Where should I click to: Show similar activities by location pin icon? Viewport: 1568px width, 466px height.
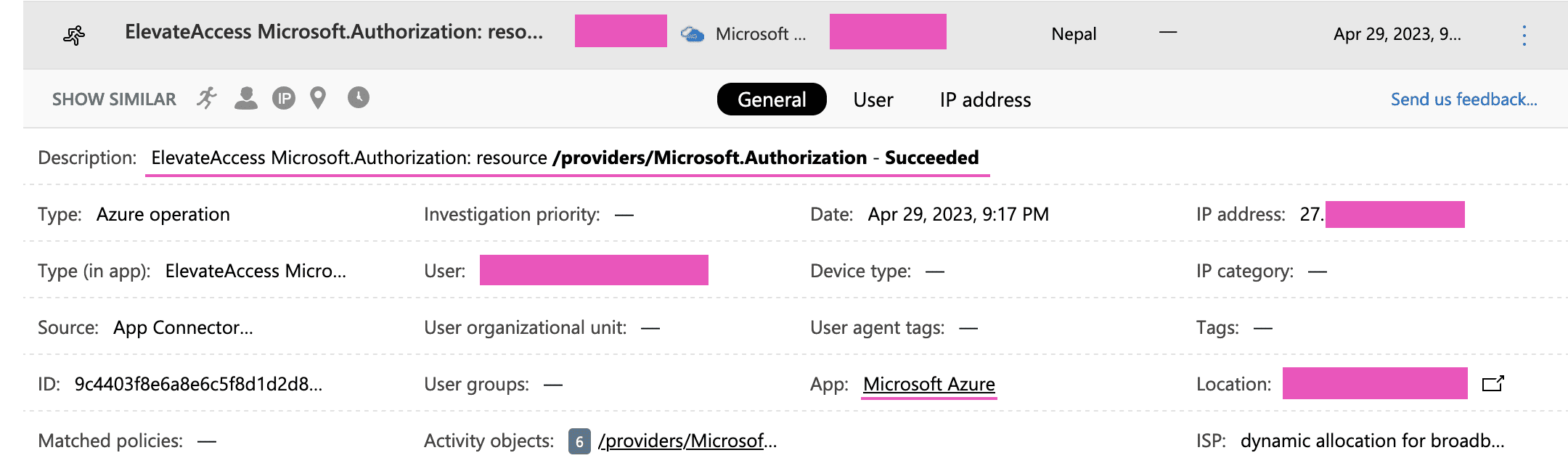click(318, 98)
